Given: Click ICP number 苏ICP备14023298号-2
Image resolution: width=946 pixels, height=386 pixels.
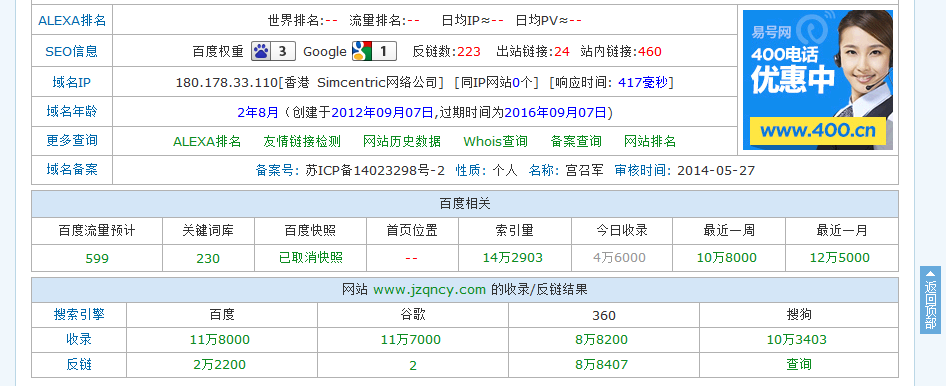Looking at the screenshot, I should pyautogui.click(x=375, y=171).
